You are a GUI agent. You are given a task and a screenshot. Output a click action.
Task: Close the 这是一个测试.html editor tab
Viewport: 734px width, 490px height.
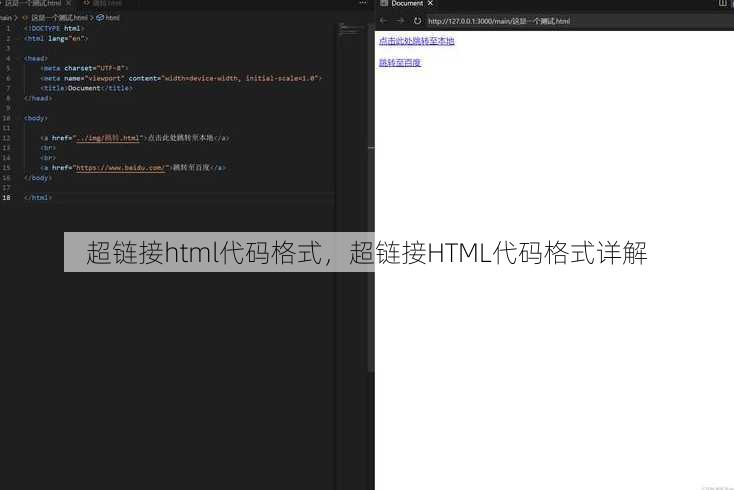coord(68,3)
